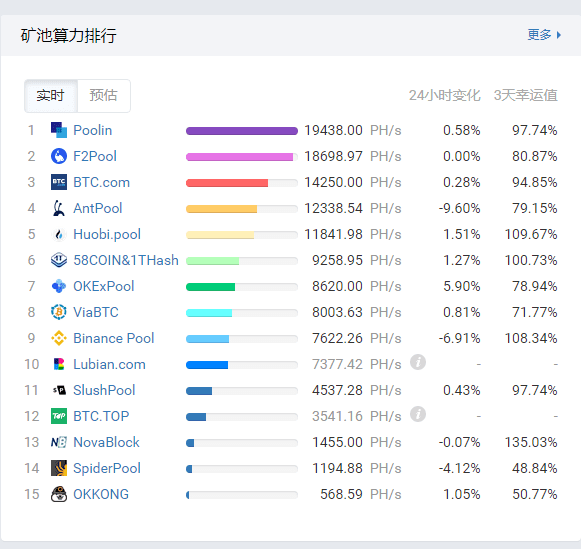Click the 24小时变化 column header
This screenshot has height=549, width=581.
pos(444,95)
